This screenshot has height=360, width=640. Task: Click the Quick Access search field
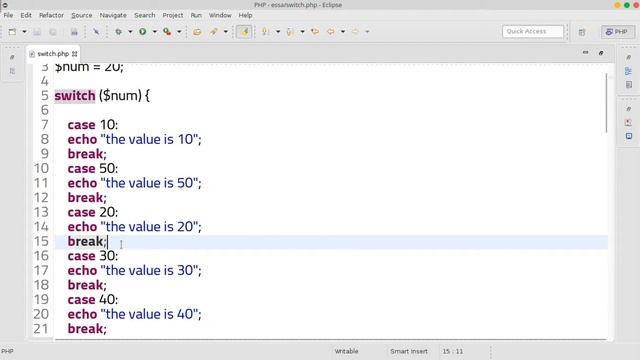tap(533, 31)
